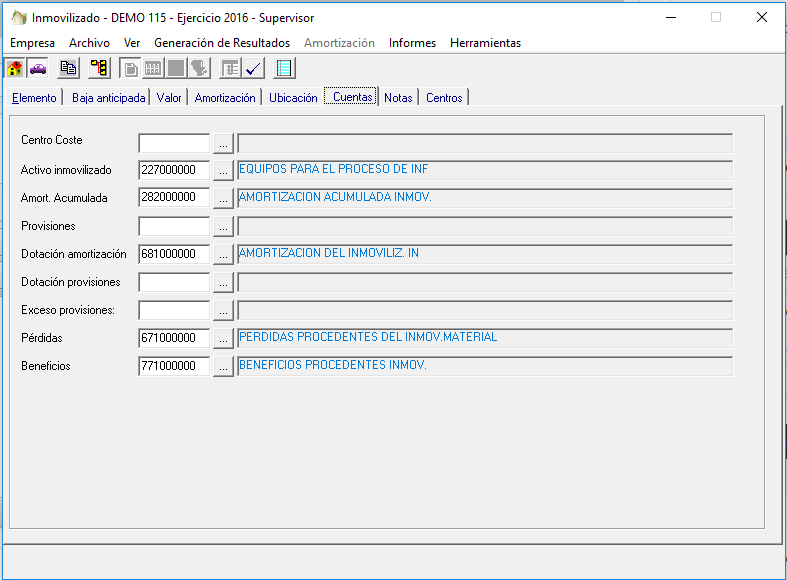Viewport: 787px width, 580px height.
Task: Click the Pérdidas label
Action: pyautogui.click(x=42, y=338)
